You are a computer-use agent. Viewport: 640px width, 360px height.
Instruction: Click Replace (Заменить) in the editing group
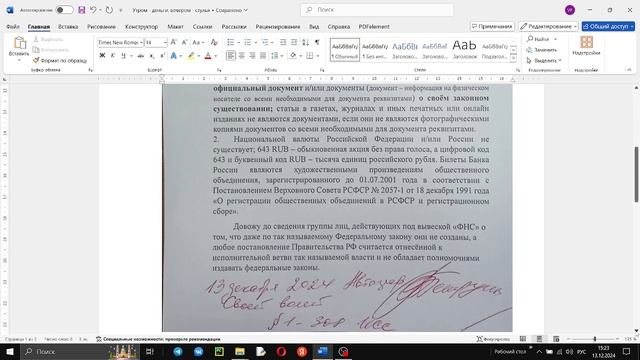[x=542, y=50]
